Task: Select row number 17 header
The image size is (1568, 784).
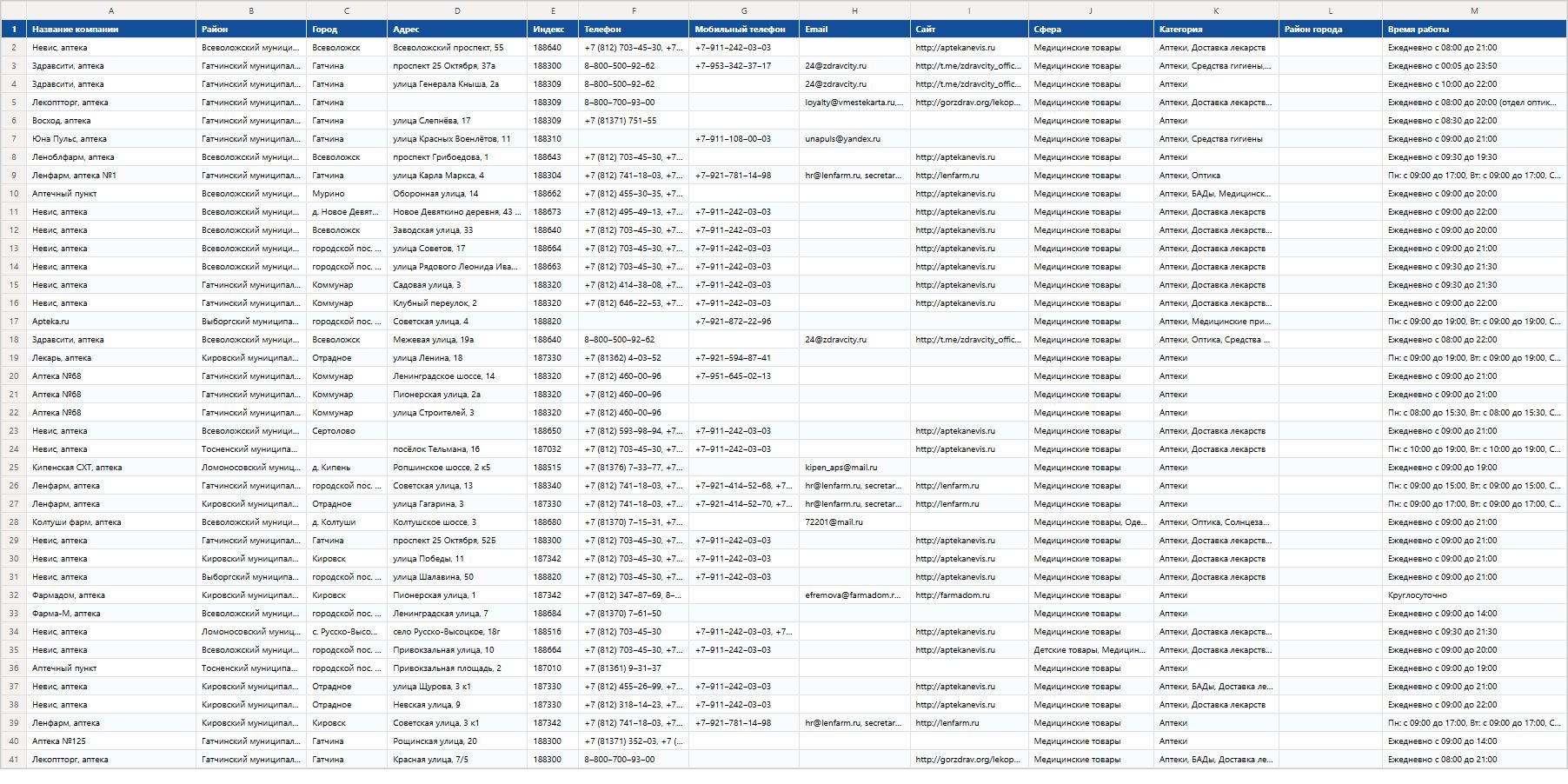Action: [x=14, y=322]
